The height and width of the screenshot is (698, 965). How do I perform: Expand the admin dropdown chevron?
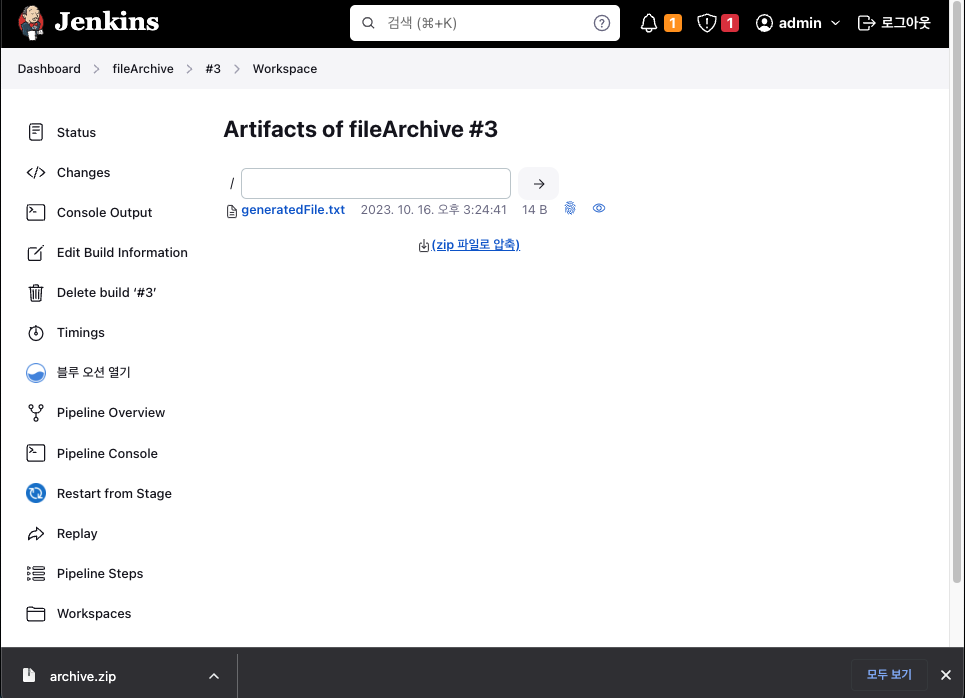[x=835, y=23]
